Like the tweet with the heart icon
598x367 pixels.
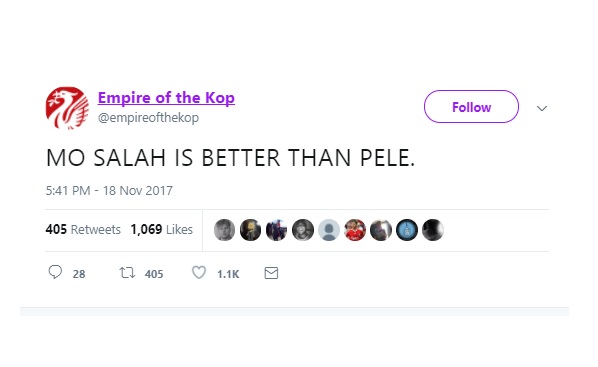coord(199,273)
